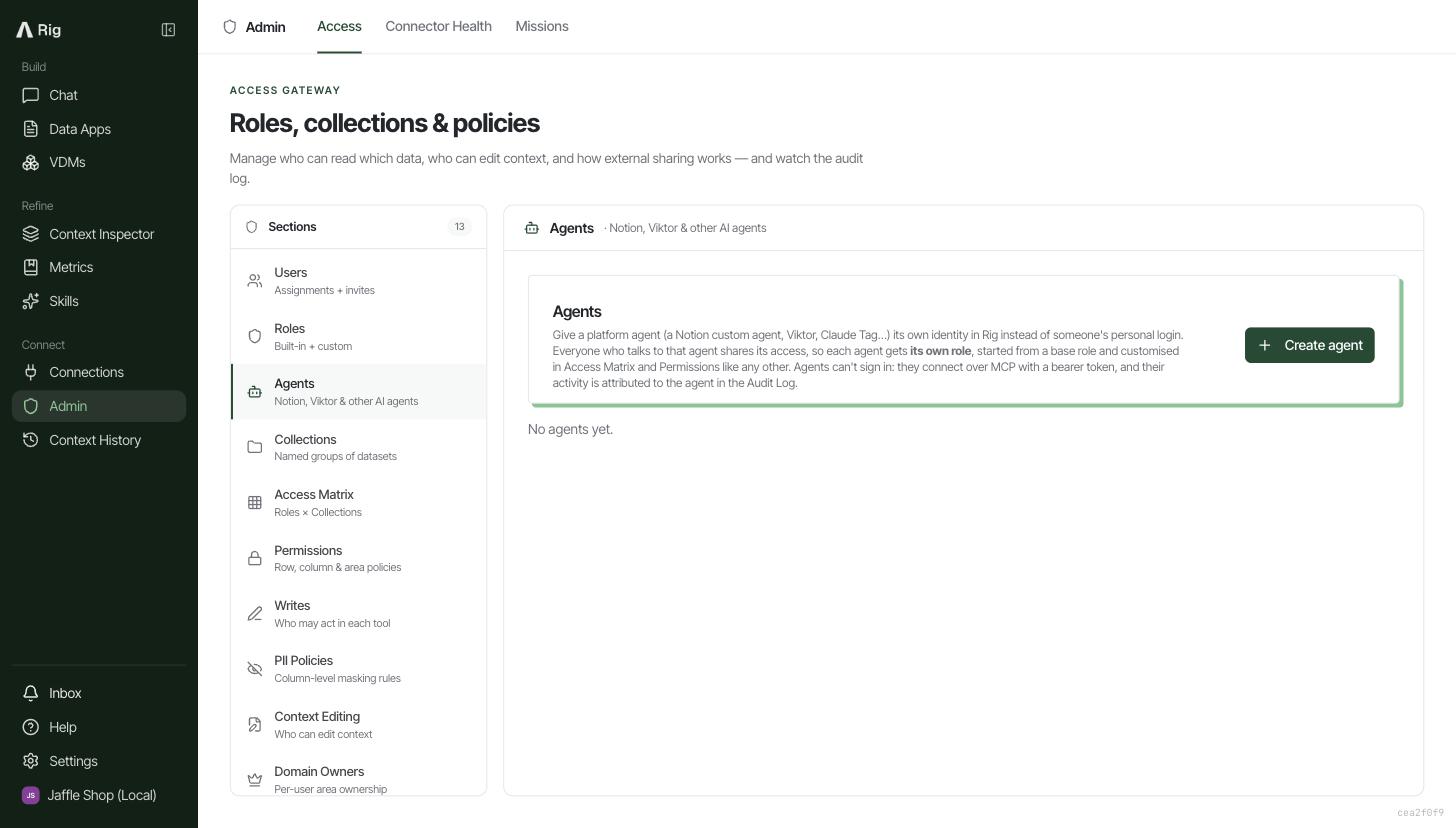Go to Metrics page
Screen dimensions: 1456x828
[99, 267]
